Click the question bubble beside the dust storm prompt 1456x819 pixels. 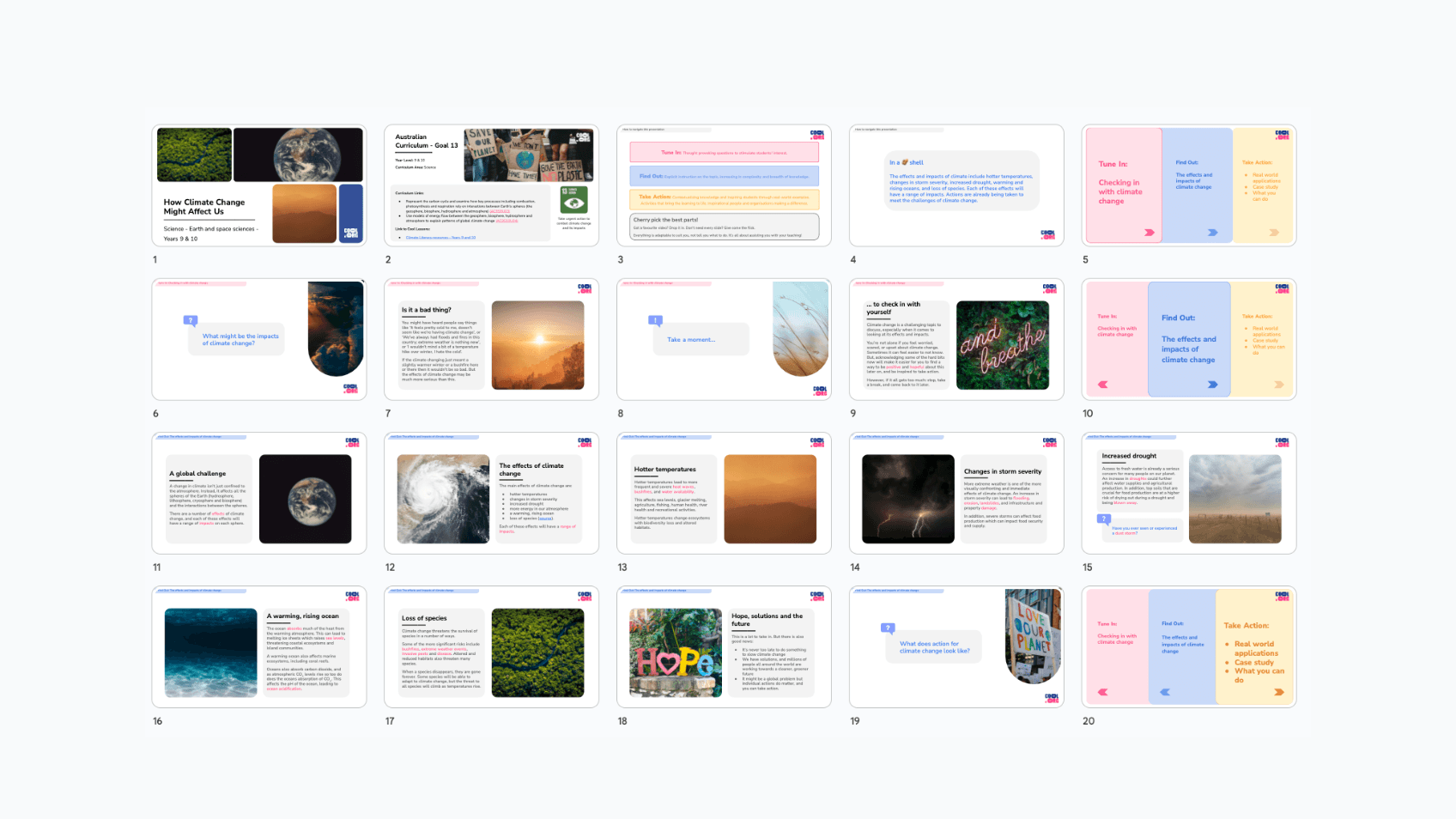[x=1103, y=519]
